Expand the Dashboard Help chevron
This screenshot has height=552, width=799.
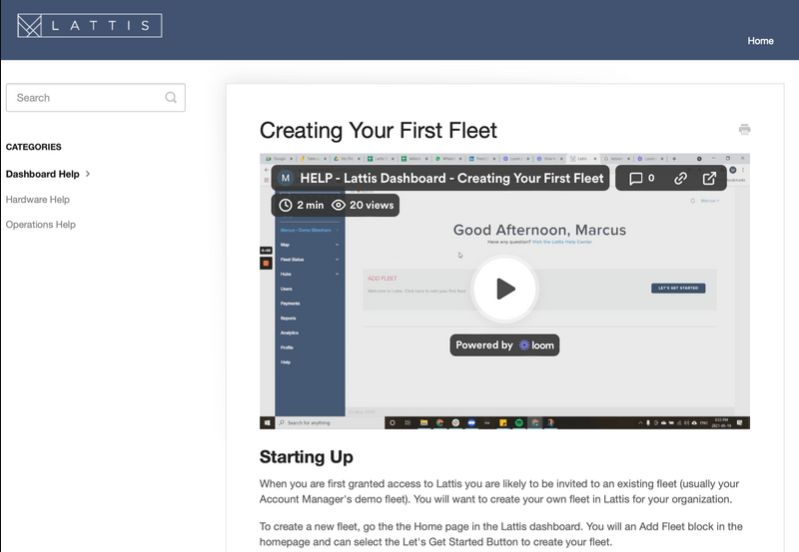[x=88, y=174]
